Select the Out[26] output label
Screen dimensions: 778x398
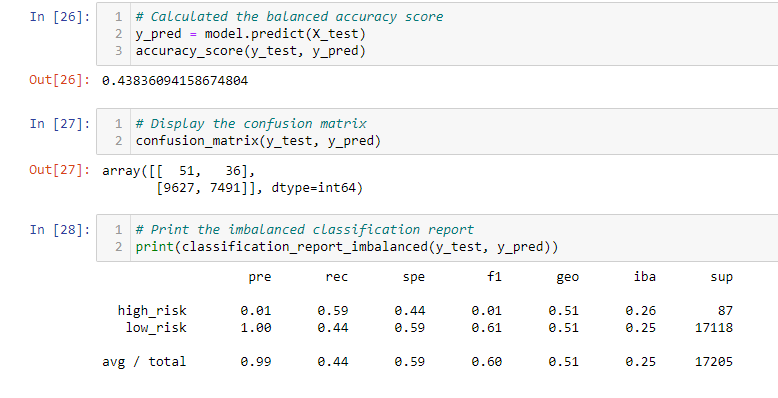[x=60, y=80]
